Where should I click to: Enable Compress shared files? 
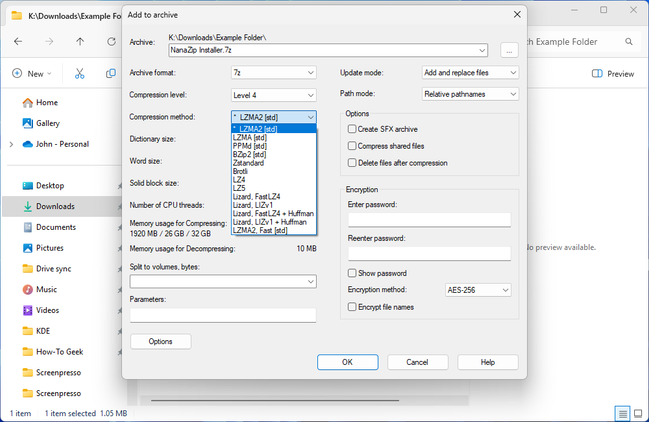352,146
